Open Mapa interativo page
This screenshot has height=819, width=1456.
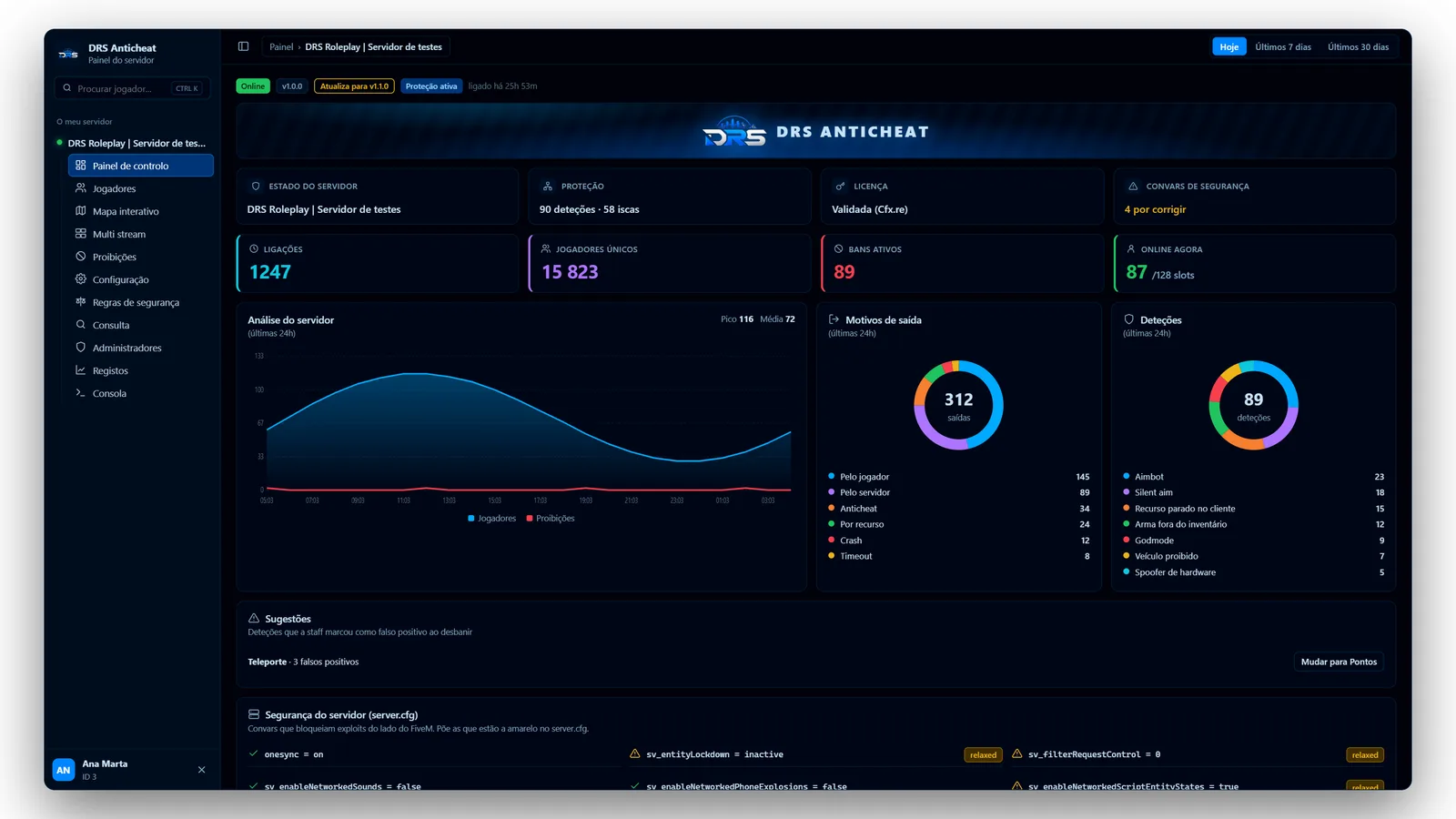(141, 211)
